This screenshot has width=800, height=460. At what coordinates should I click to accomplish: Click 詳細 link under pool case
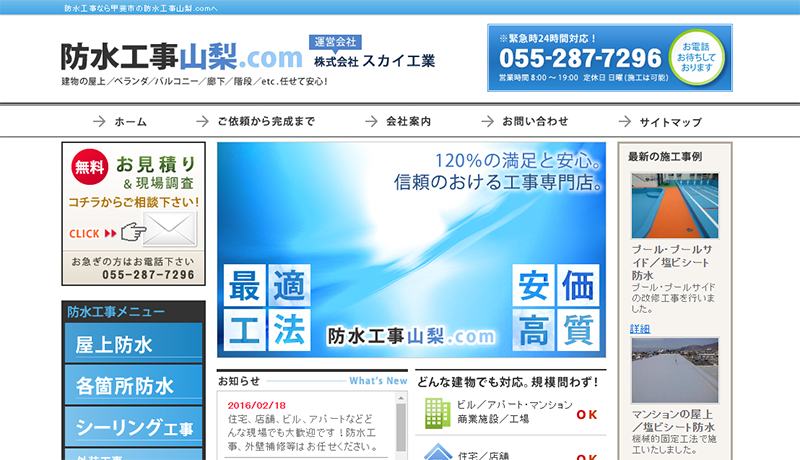coord(640,329)
